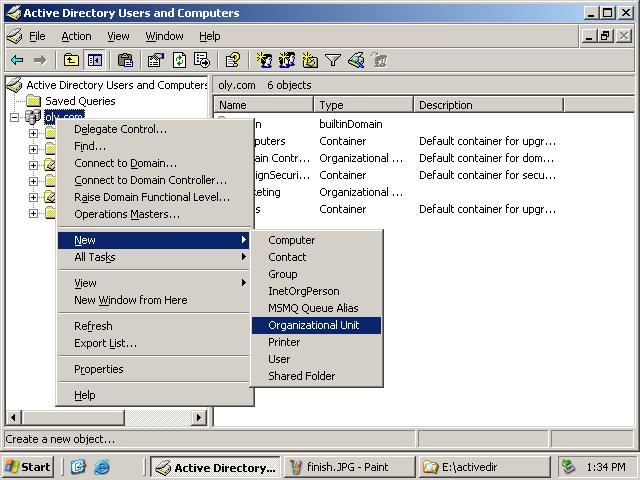The height and width of the screenshot is (480, 640).
Task: Click the greyed Add to group toolbar icon
Action: [380, 60]
